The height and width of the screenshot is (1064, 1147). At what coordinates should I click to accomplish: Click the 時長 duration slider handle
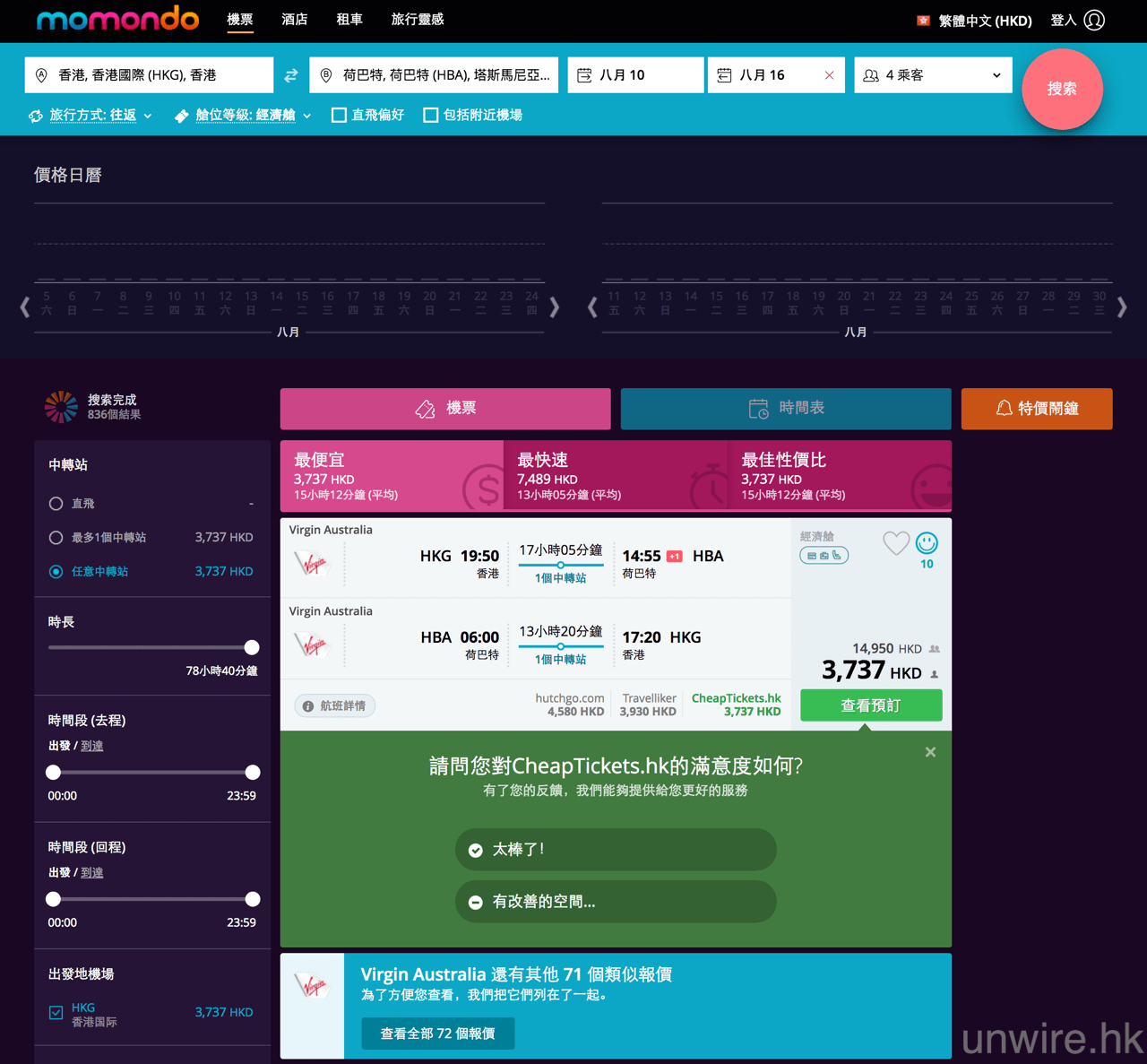pos(252,647)
